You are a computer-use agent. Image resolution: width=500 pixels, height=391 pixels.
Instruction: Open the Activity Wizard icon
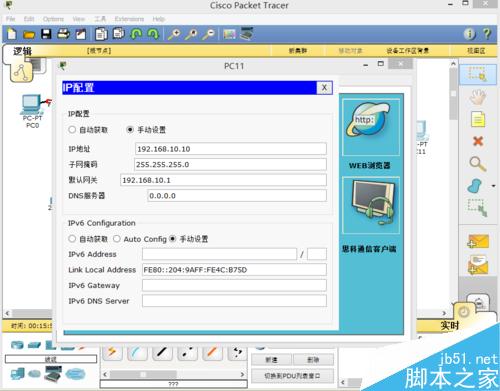point(81,34)
